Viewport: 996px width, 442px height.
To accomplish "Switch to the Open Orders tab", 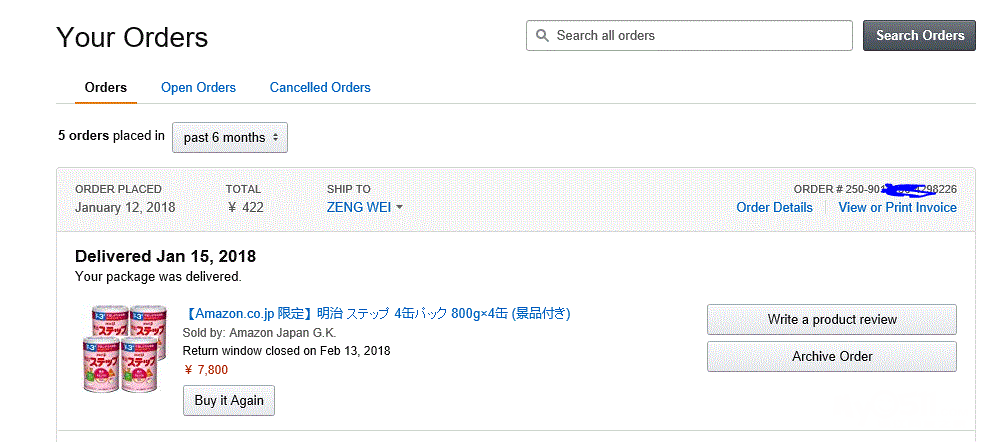I will [x=198, y=88].
